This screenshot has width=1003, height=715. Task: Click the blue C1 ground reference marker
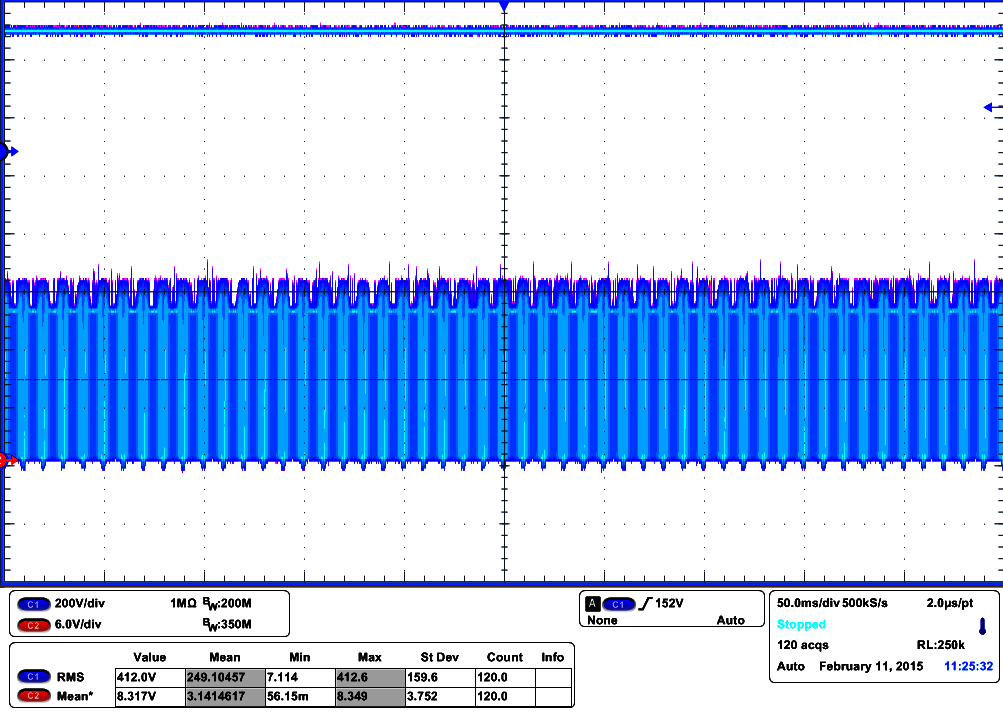coord(6,152)
